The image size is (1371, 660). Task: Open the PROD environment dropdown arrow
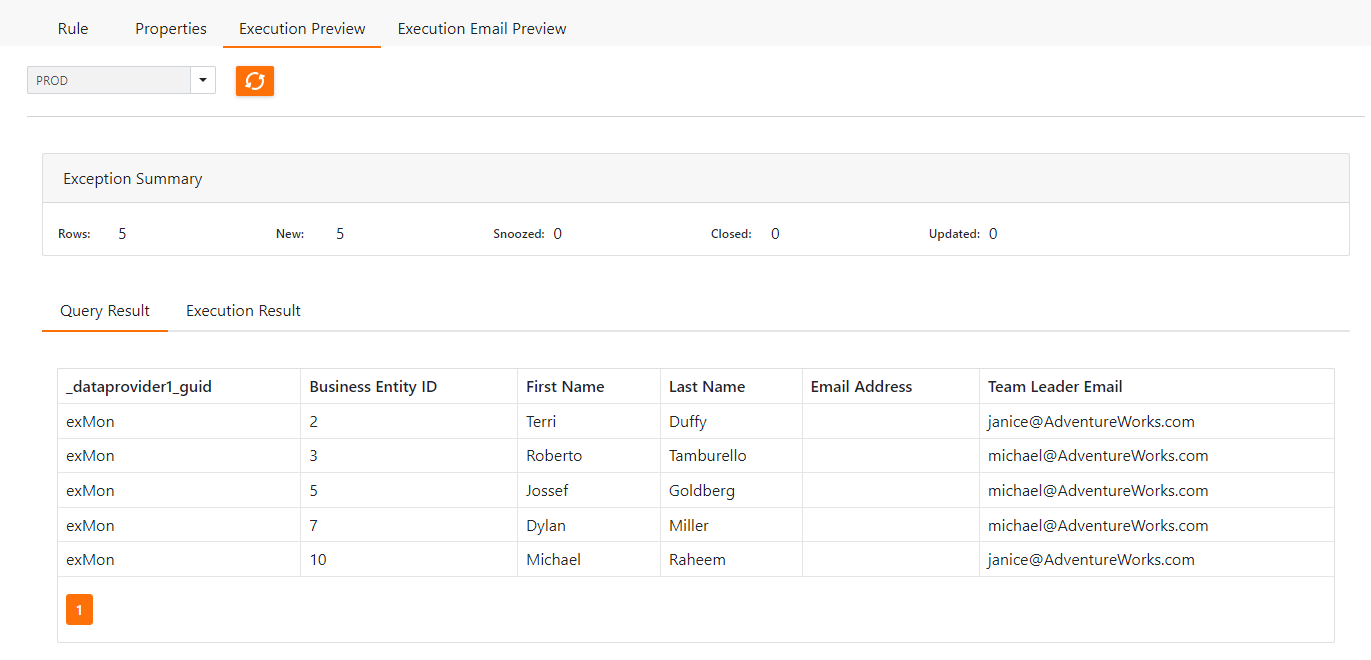[x=203, y=80]
